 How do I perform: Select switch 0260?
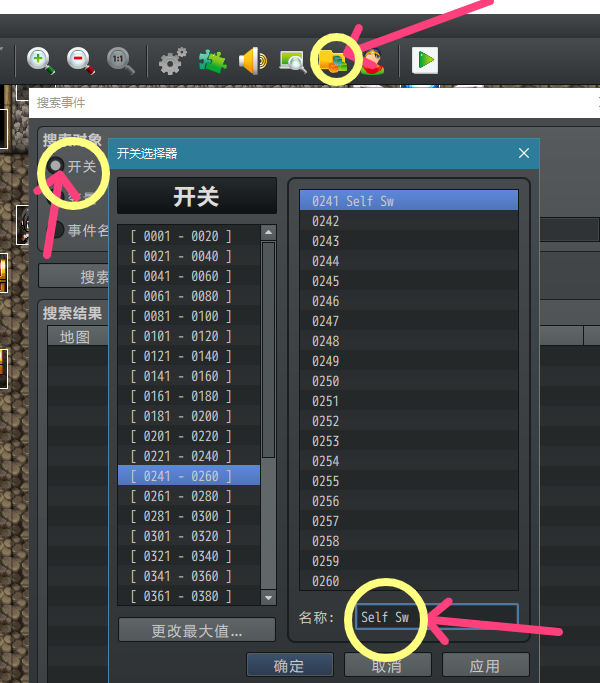pos(409,581)
